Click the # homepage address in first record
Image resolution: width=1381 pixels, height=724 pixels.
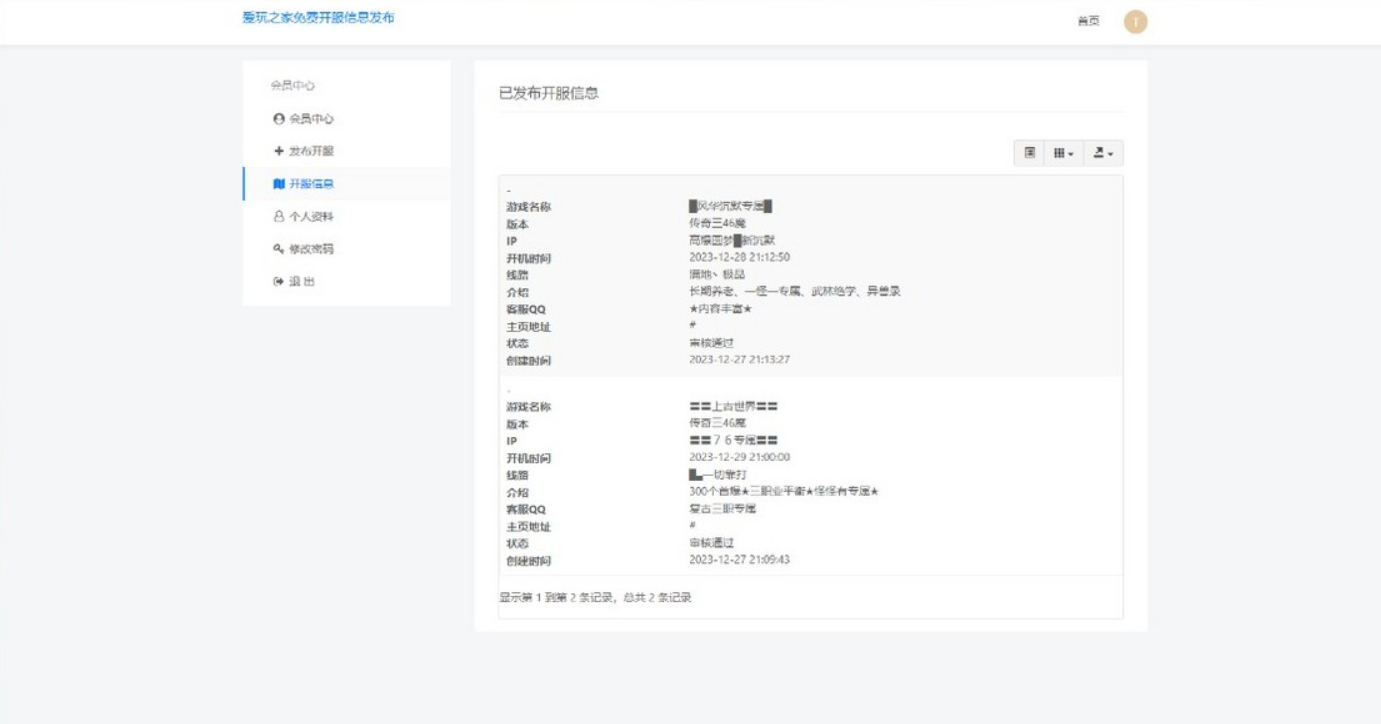point(692,325)
